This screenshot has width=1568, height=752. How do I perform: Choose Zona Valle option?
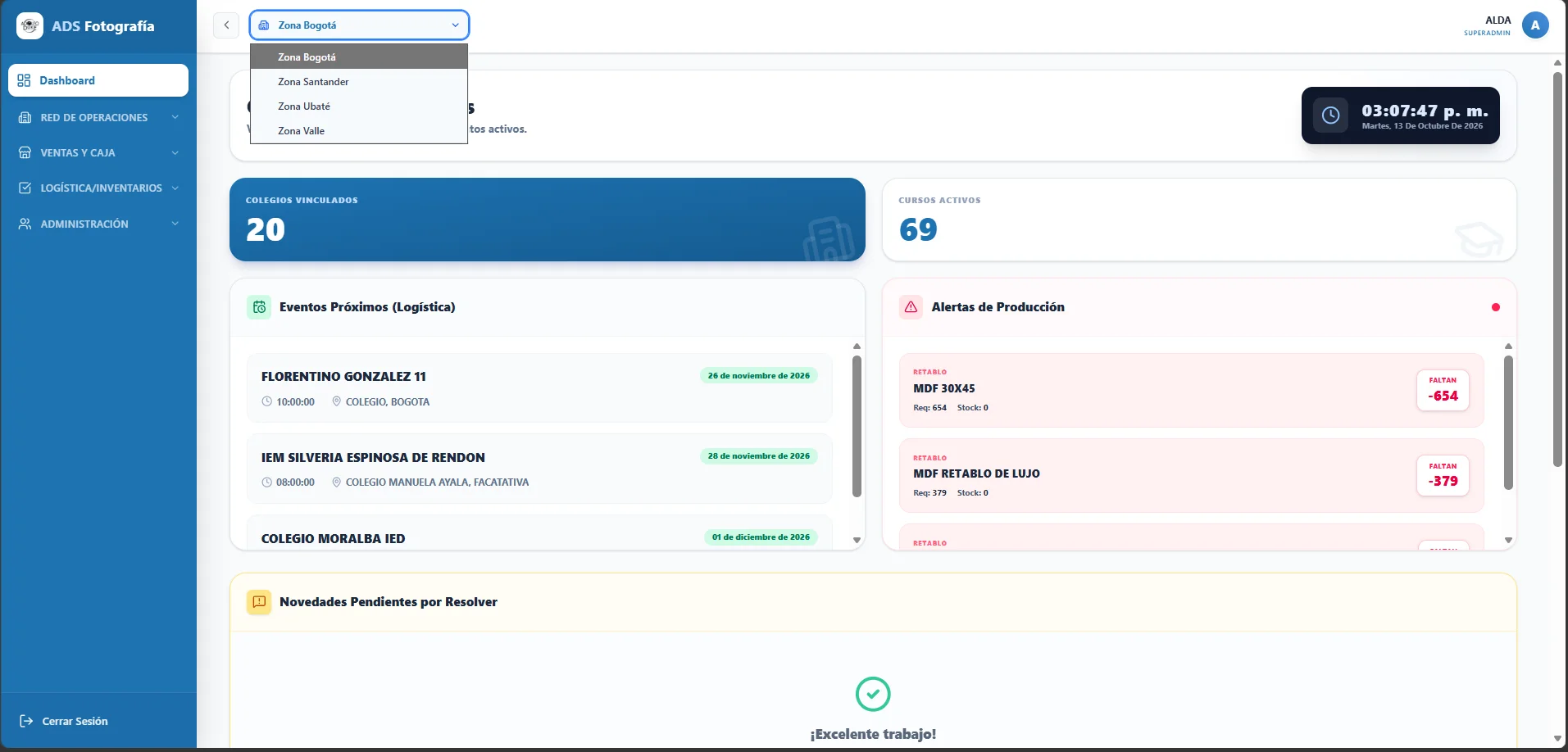click(x=359, y=131)
